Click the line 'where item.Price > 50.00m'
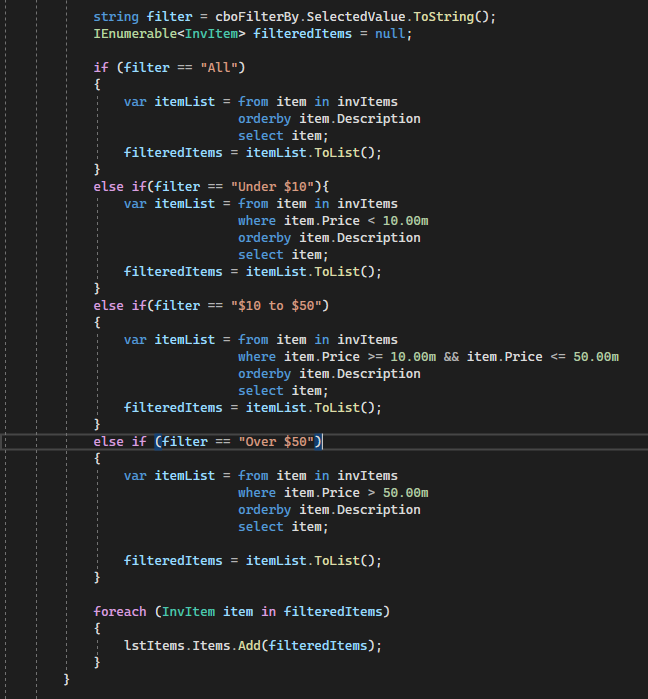Screen dimensions: 648x699 (x=333, y=493)
